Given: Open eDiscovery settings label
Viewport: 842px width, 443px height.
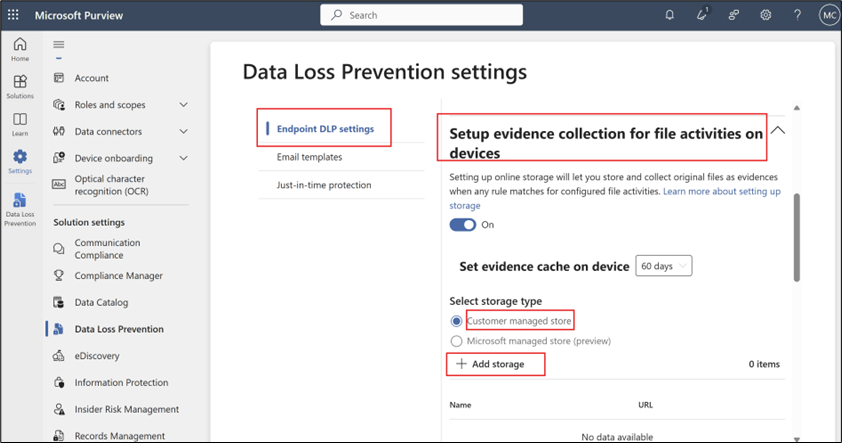Looking at the screenshot, I should 97,355.
